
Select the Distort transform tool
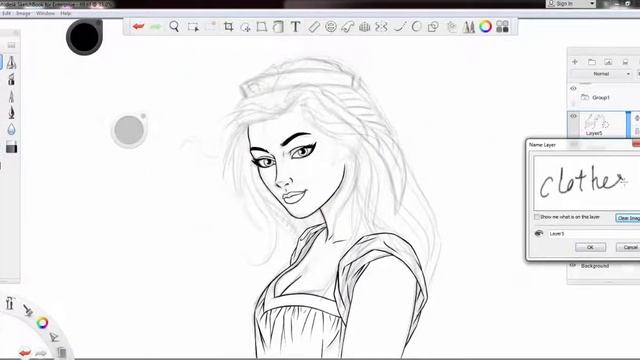tap(262, 27)
